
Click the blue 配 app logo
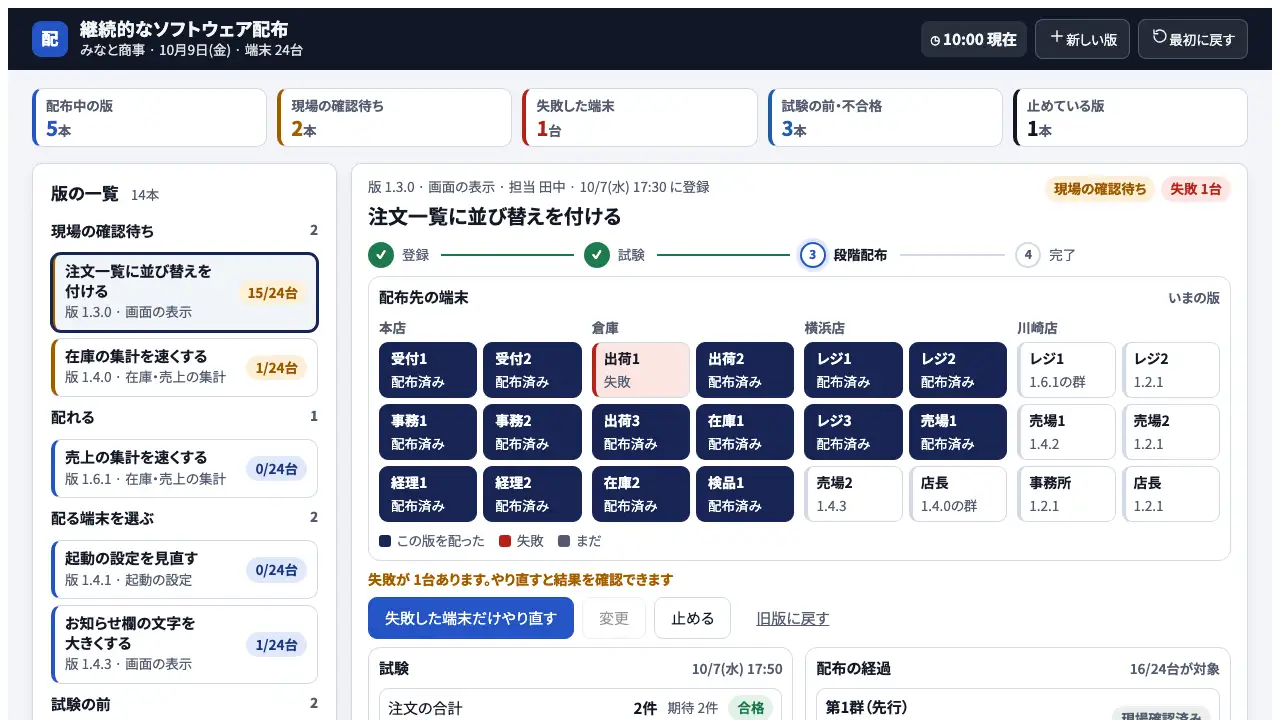click(x=50, y=39)
